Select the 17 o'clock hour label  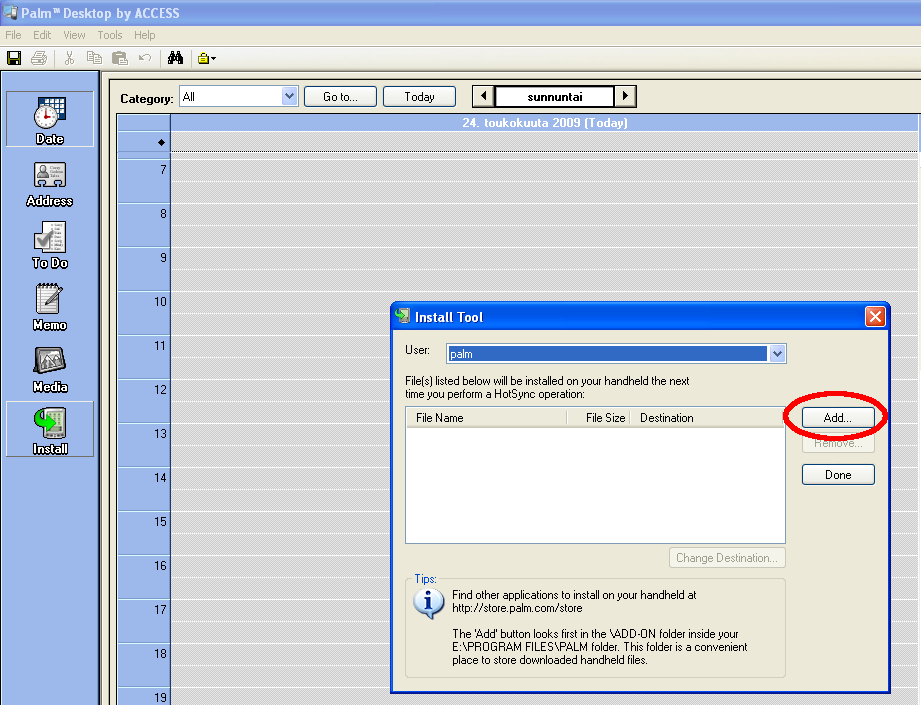[160, 610]
